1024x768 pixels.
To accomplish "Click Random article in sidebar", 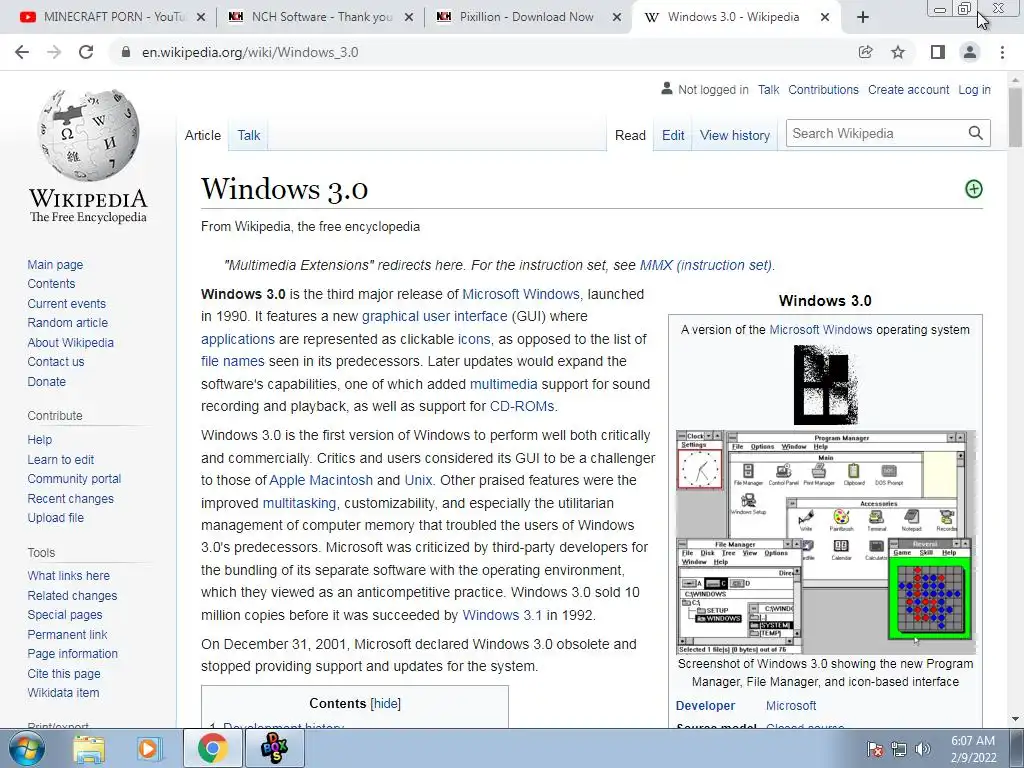I will pyautogui.click(x=67, y=323).
